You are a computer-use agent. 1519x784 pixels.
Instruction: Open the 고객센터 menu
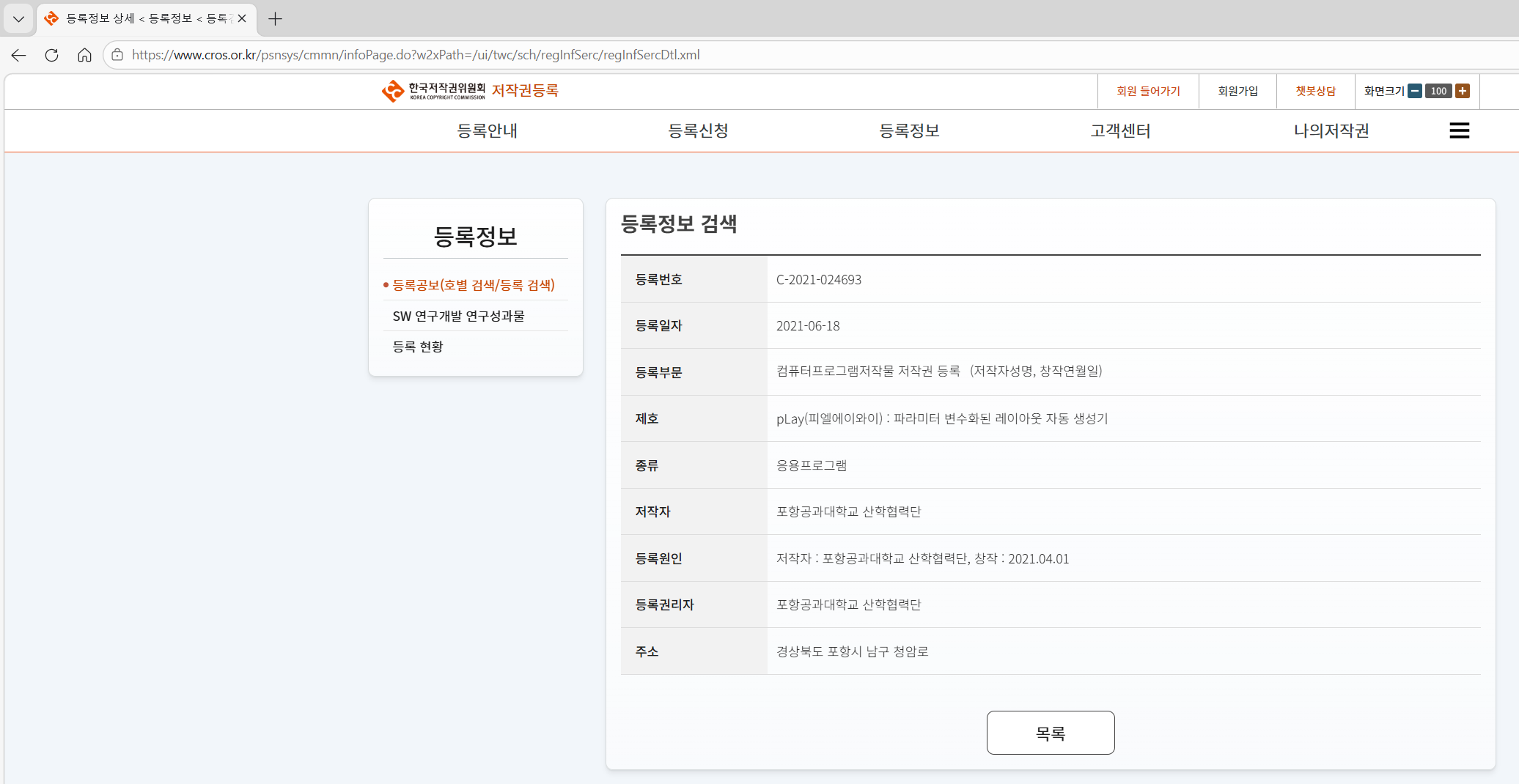pyautogui.click(x=1120, y=130)
